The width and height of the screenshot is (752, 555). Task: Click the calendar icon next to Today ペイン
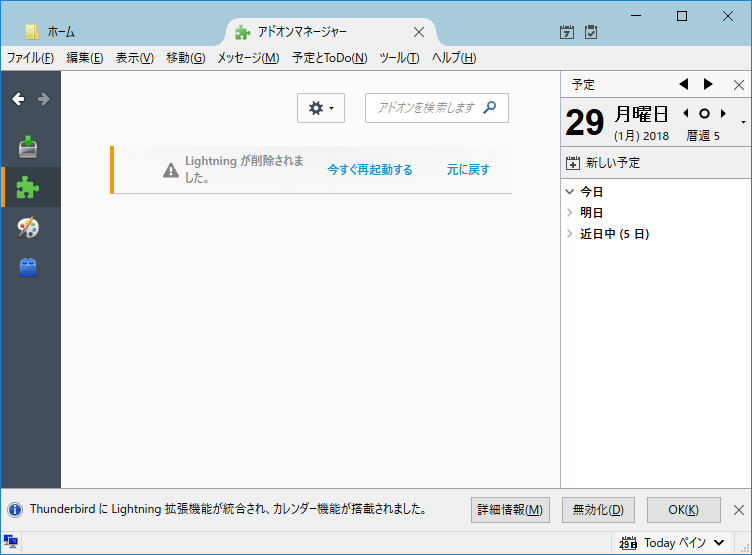tap(628, 543)
